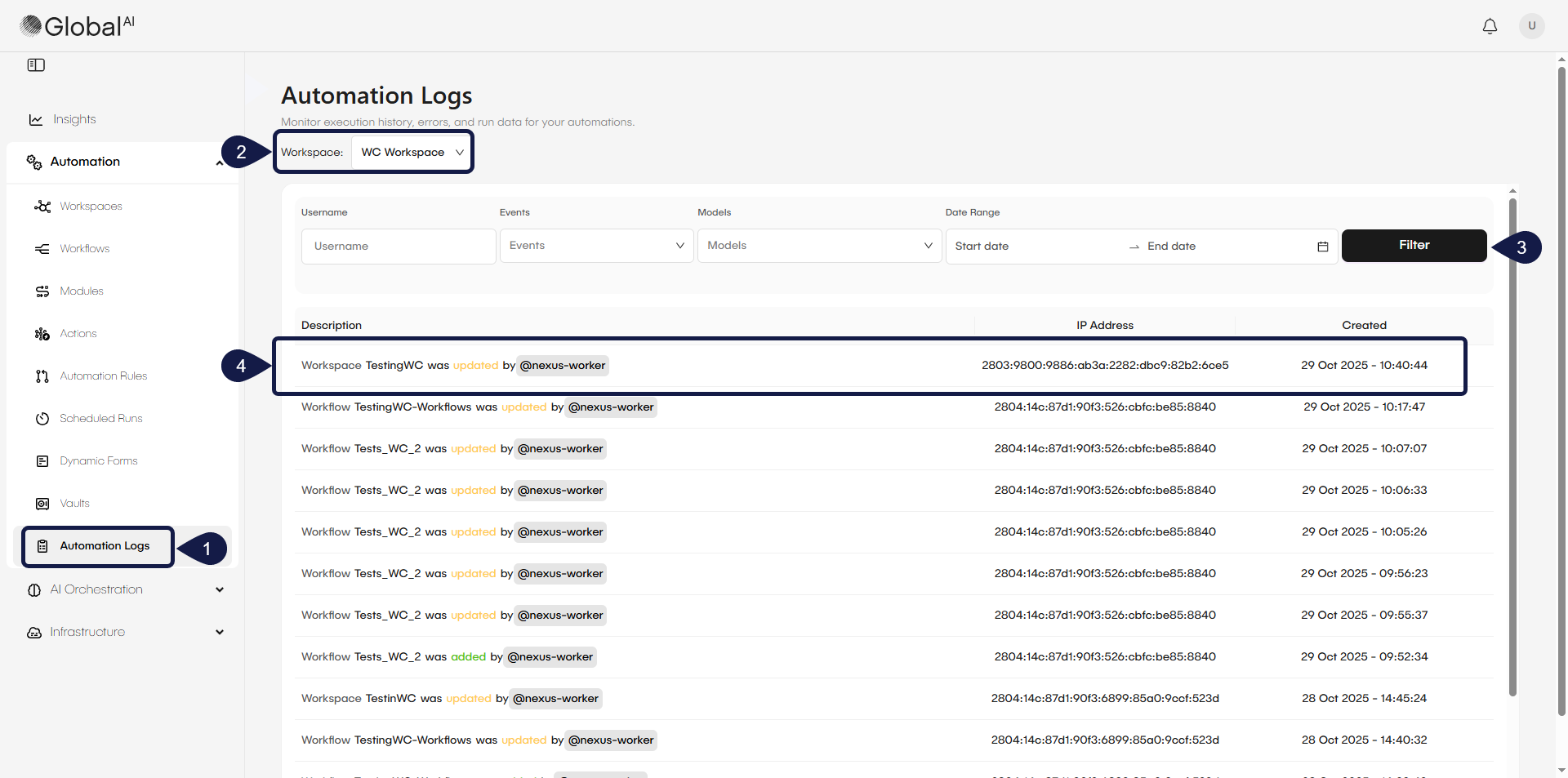Click the Automation Rules branch icon
The height and width of the screenshot is (778, 1568).
tap(42, 376)
